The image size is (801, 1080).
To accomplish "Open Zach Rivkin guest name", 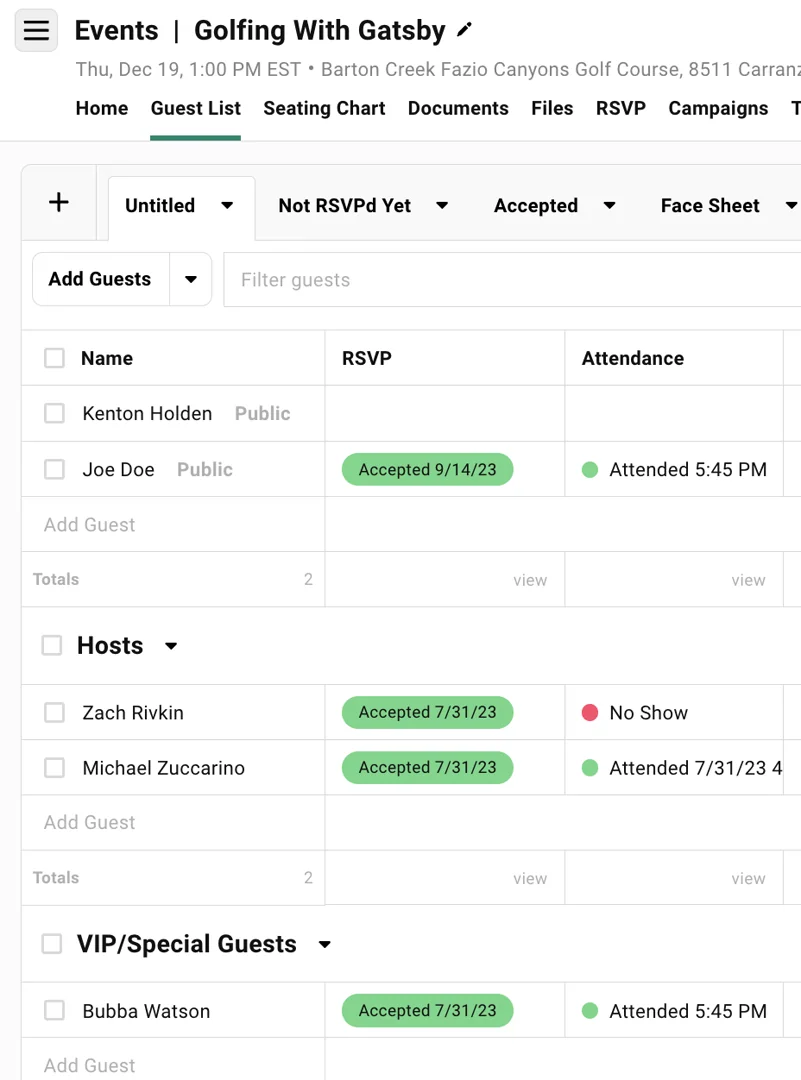I will click(133, 712).
